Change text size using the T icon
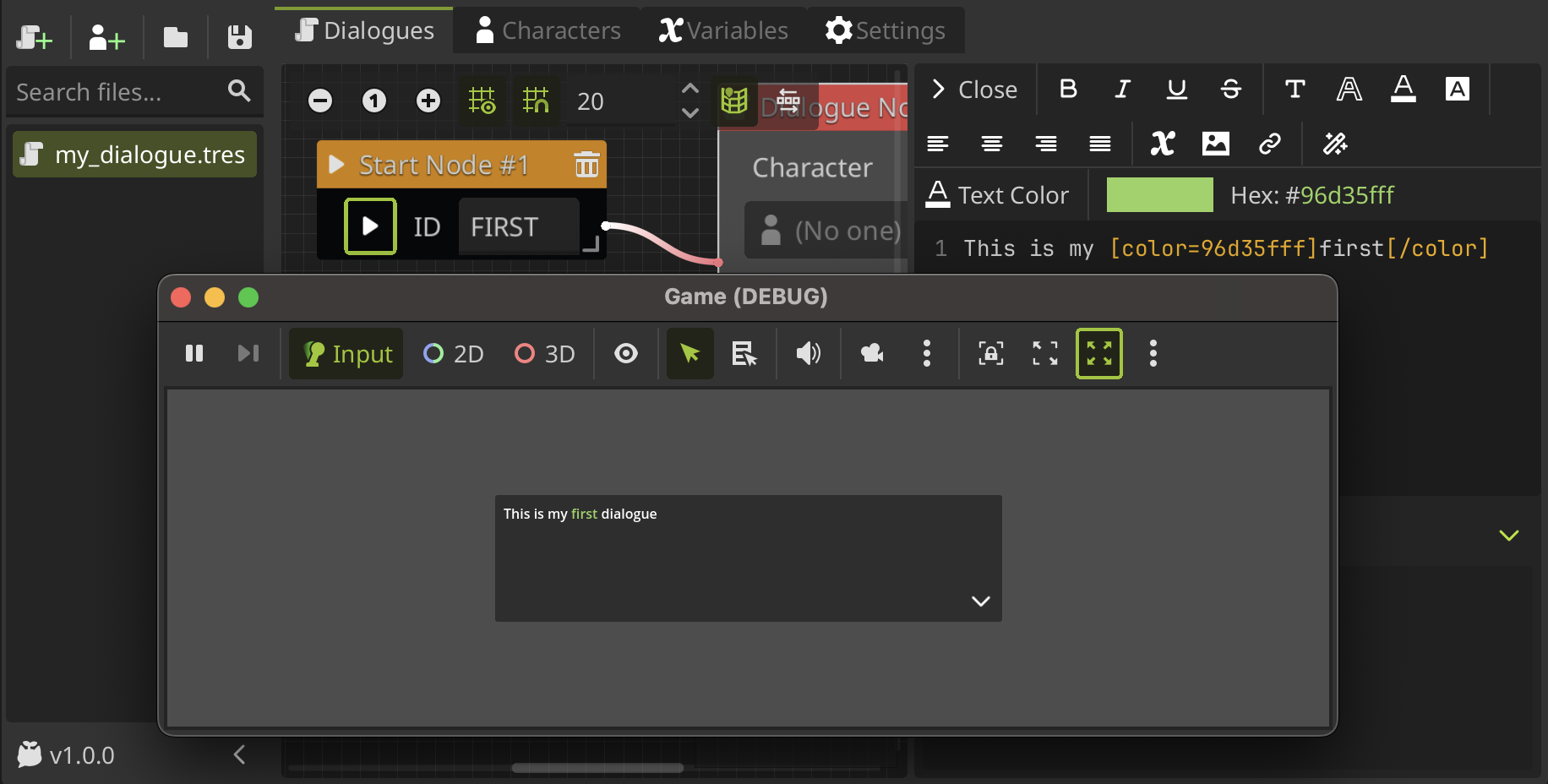 tap(1294, 89)
